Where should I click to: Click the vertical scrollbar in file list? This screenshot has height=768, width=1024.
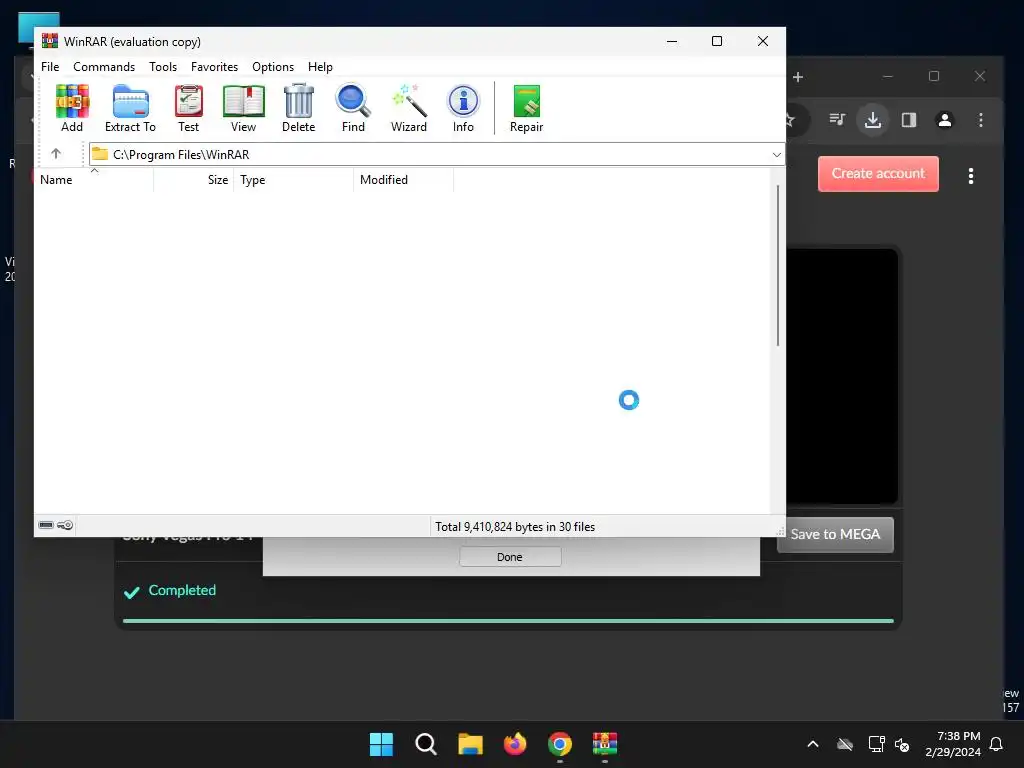click(777, 265)
